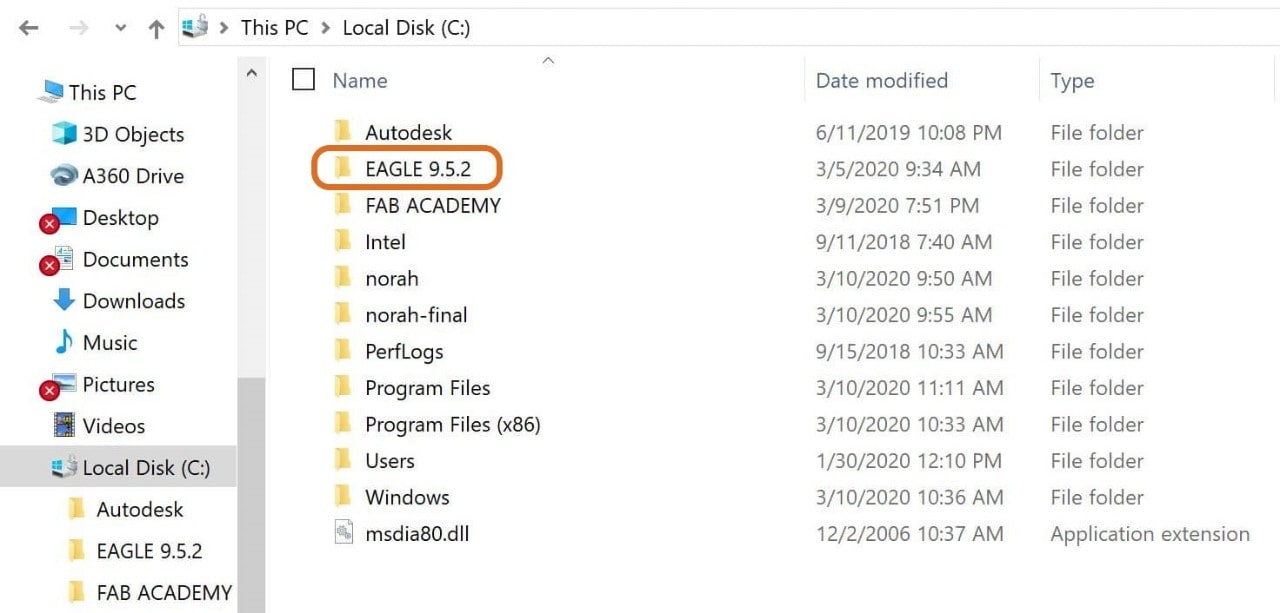Select Local Disk (C:) tree node

pos(130,467)
